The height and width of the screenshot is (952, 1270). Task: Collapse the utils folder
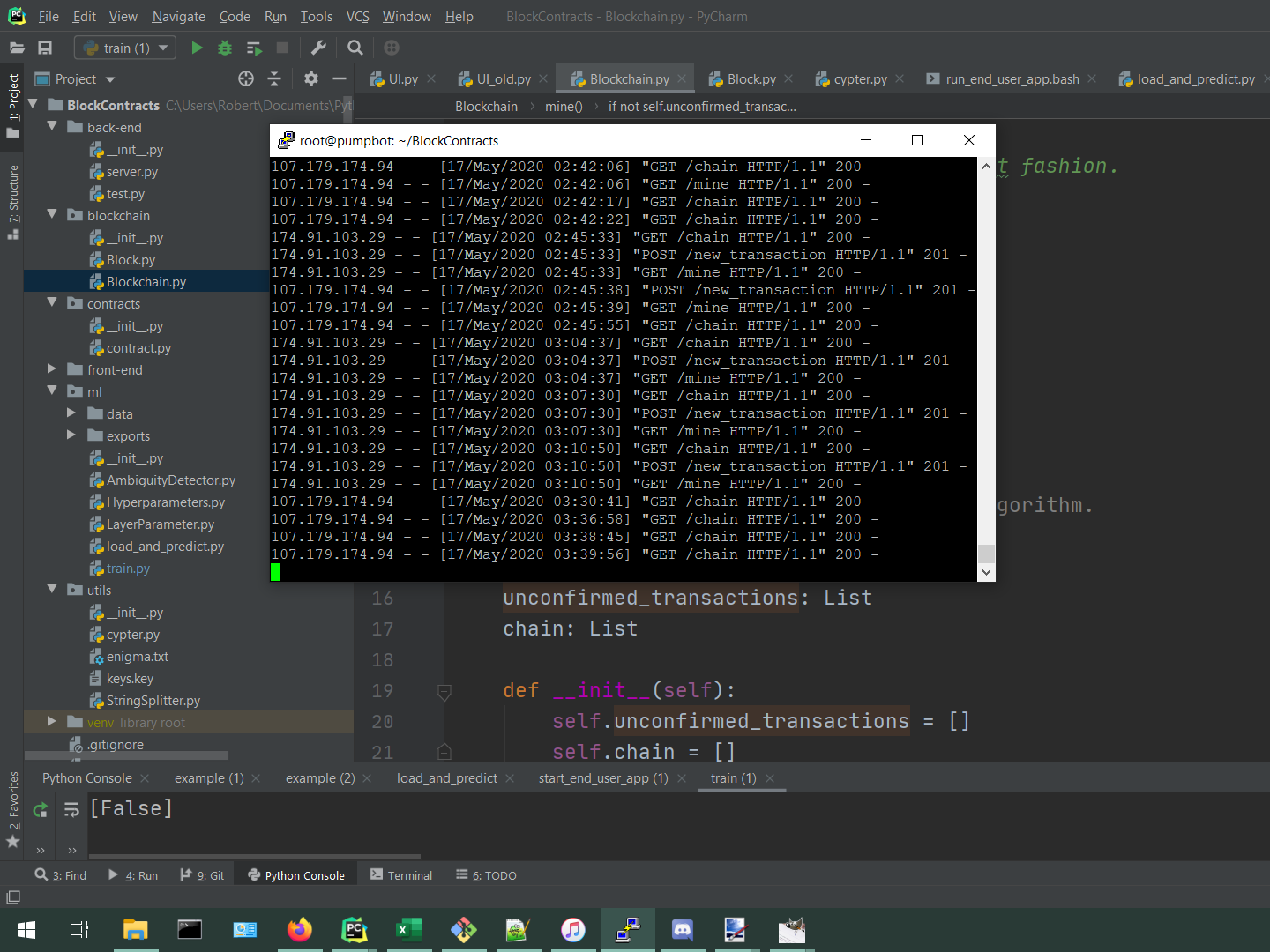coord(52,590)
